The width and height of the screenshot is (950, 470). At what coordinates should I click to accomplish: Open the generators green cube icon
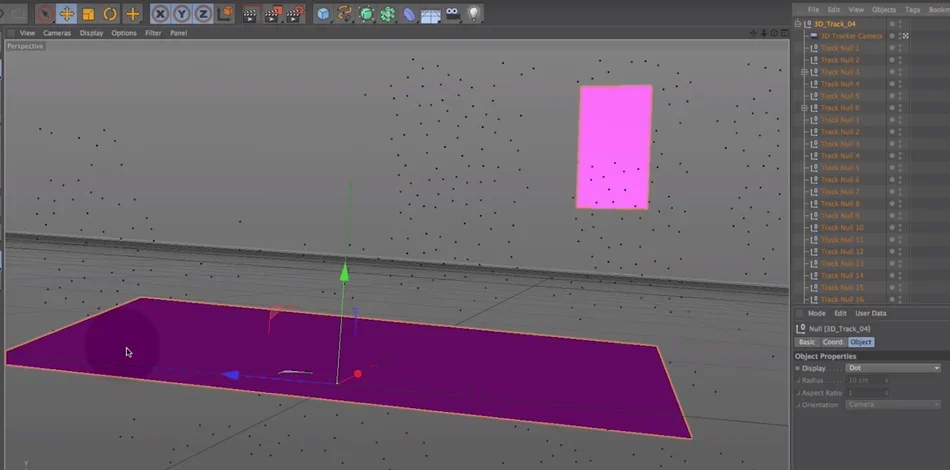[x=367, y=14]
